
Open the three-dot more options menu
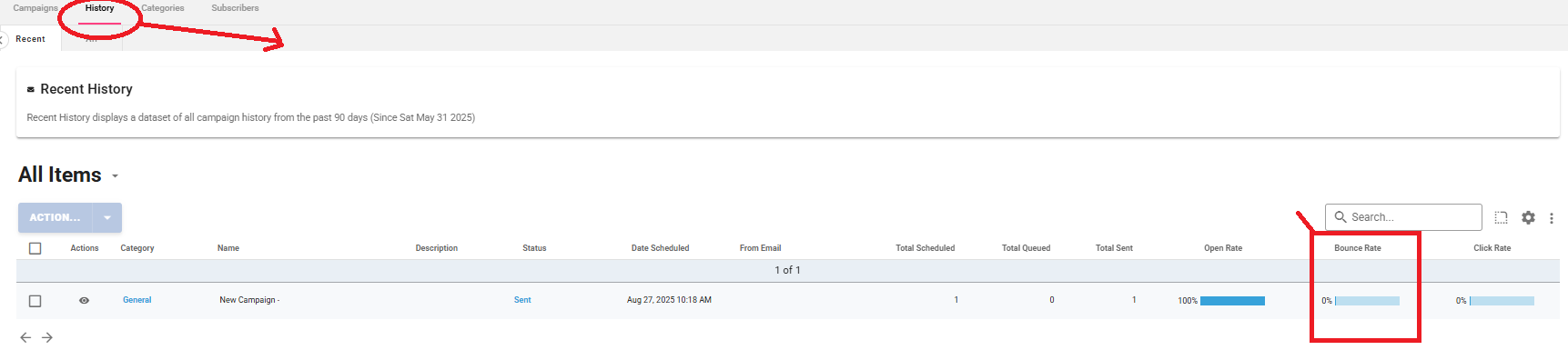click(x=1552, y=218)
